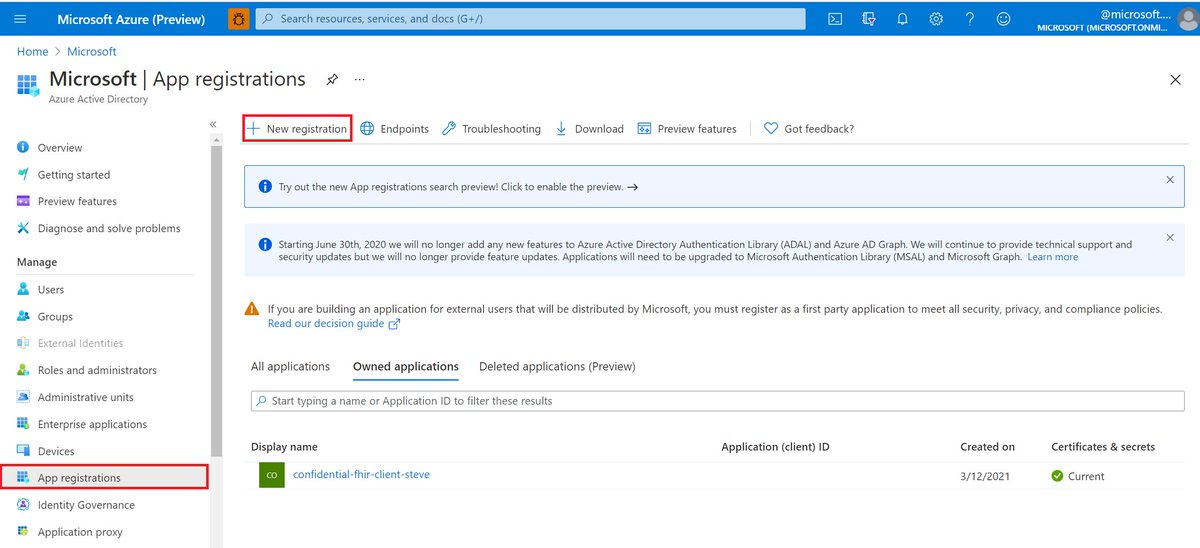1200x548 pixels.
Task: Go to Home breadcrumb
Action: pyautogui.click(x=33, y=51)
